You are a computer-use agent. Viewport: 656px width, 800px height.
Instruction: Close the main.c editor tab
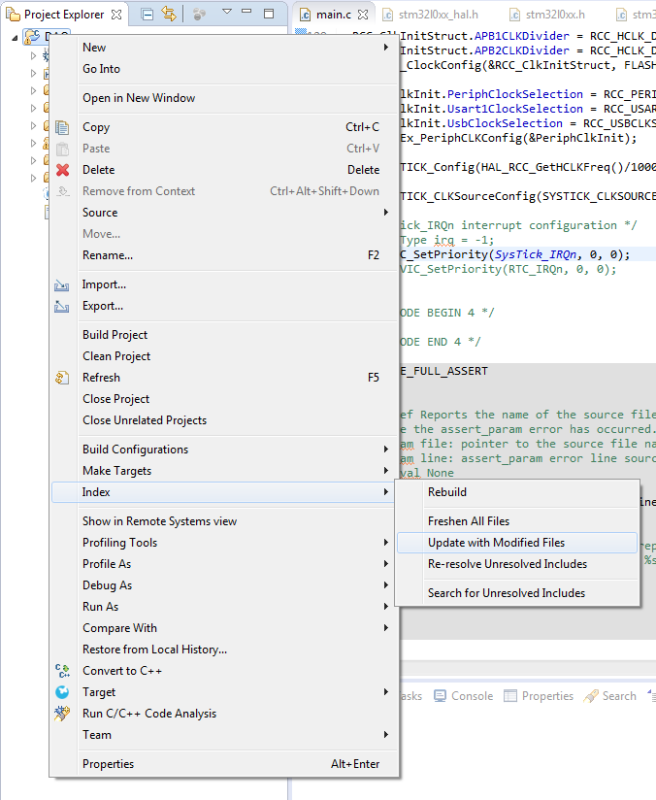click(x=363, y=15)
